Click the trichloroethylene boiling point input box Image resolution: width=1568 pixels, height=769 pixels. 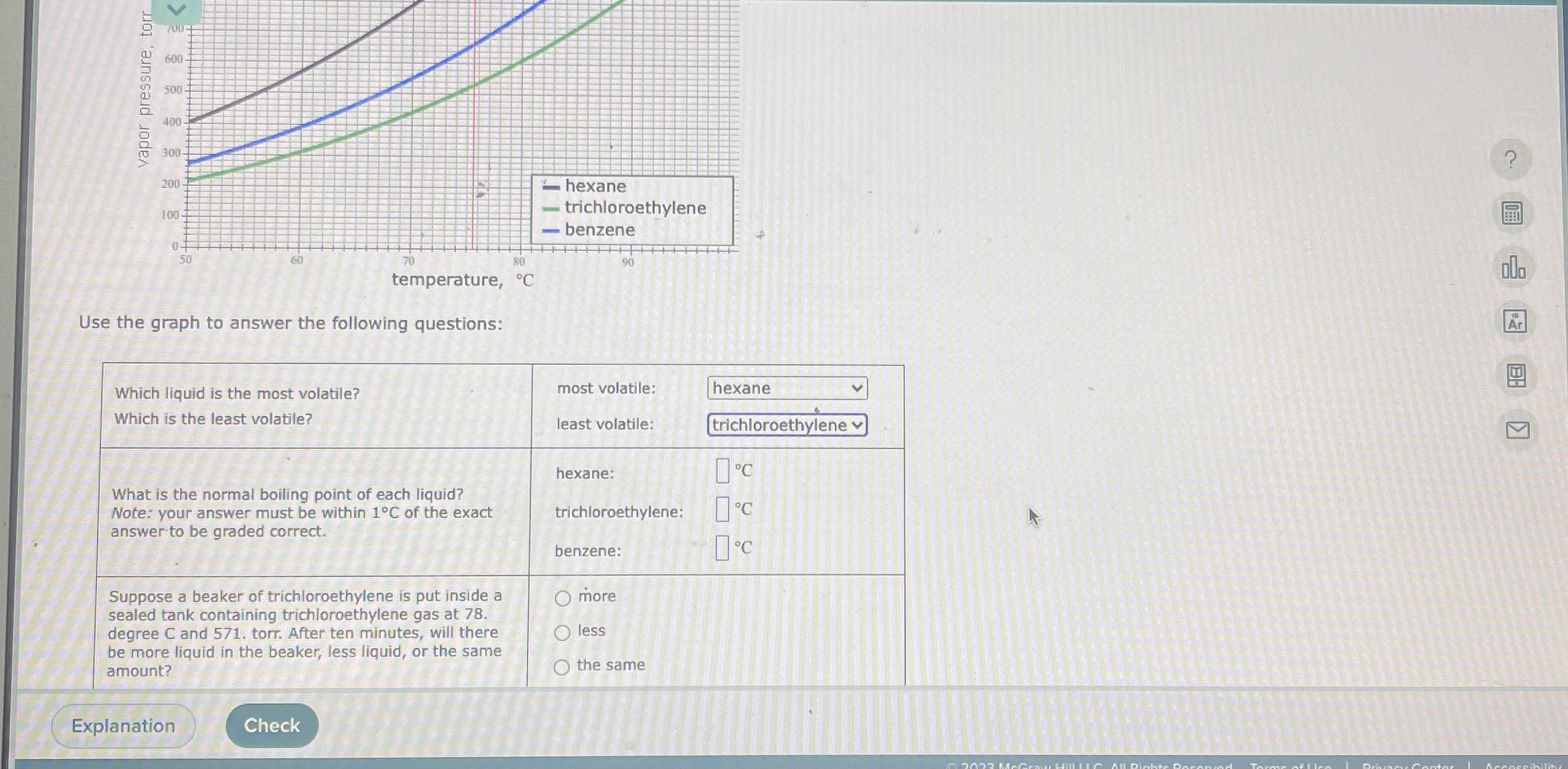point(722,509)
